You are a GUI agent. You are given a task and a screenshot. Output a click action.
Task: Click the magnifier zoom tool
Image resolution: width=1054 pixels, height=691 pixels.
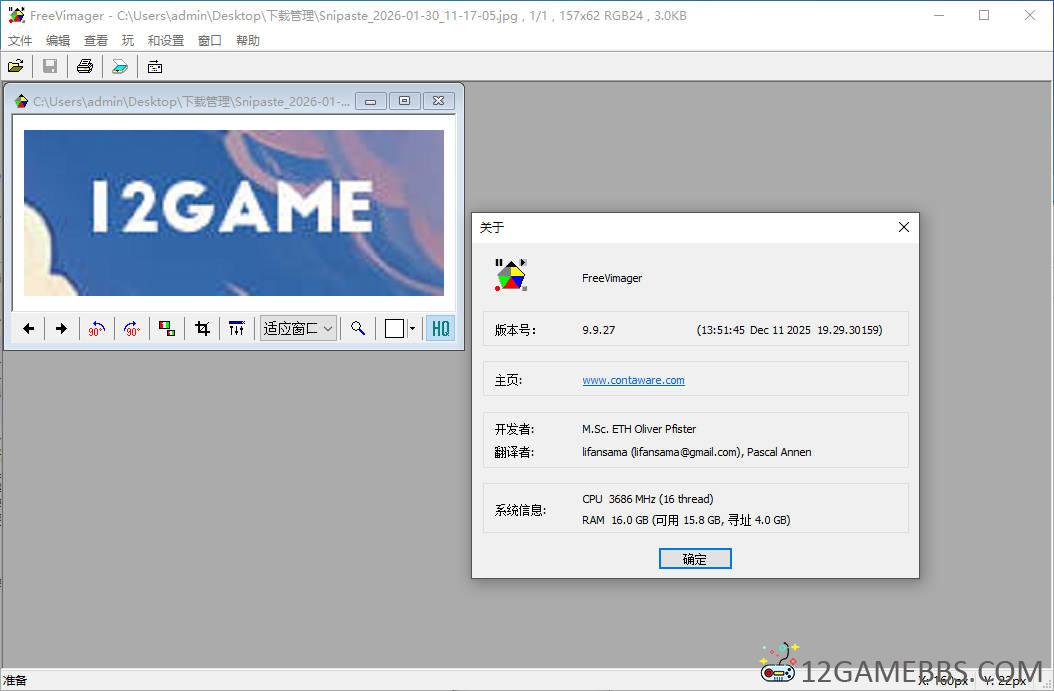(358, 329)
